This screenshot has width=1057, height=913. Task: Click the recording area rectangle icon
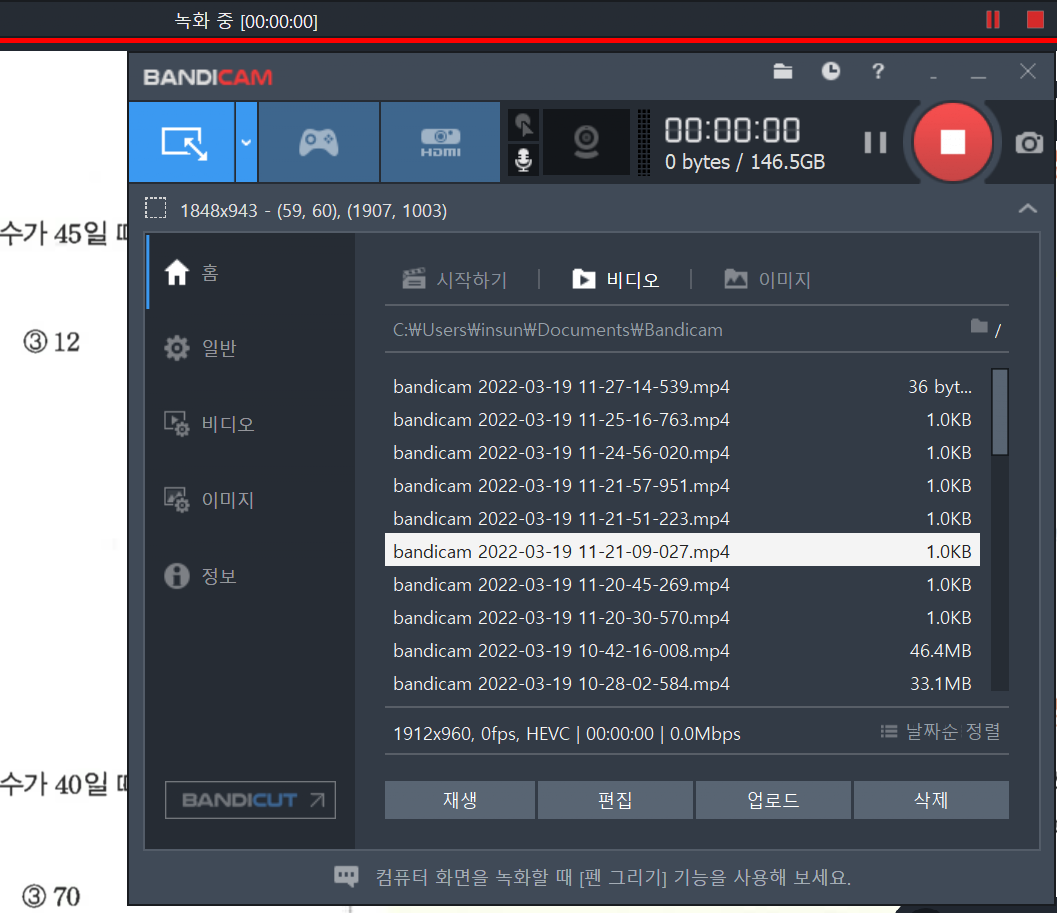(x=156, y=208)
